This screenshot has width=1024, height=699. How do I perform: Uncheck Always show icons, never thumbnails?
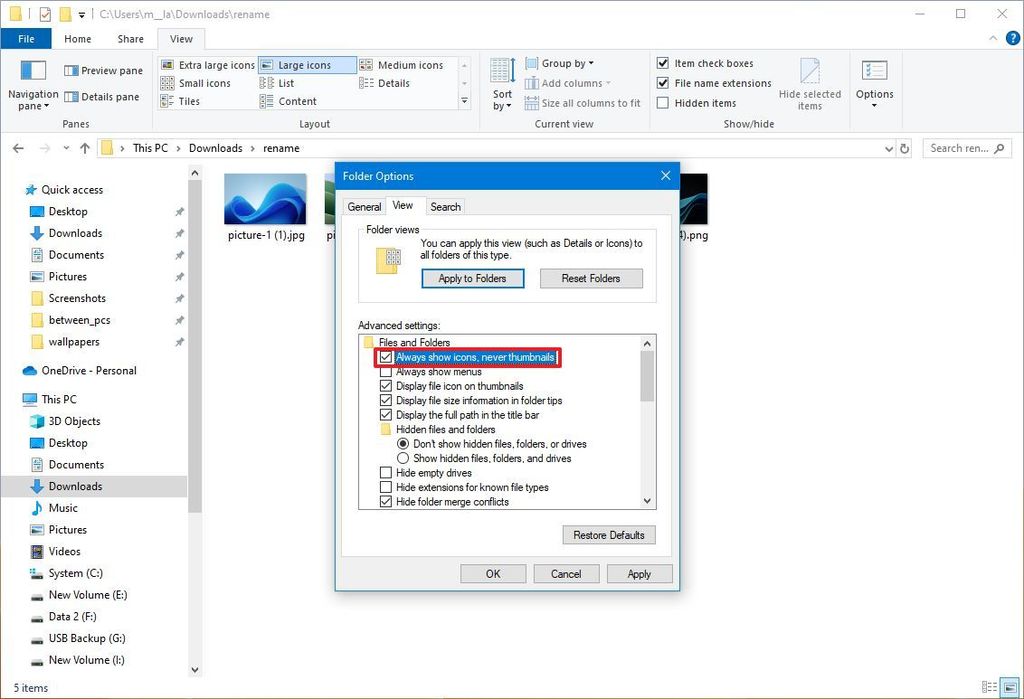point(385,357)
